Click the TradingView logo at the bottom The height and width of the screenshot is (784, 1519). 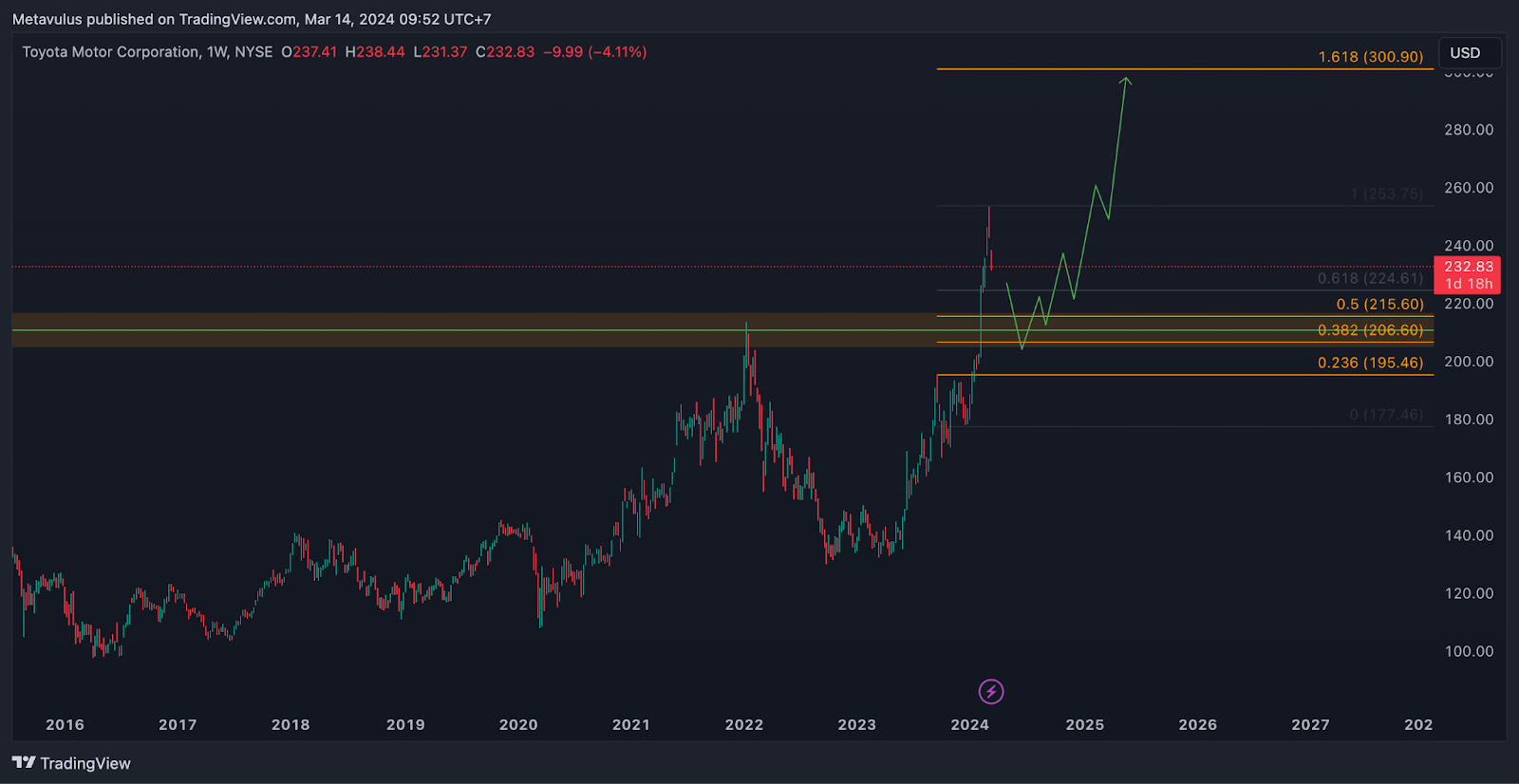coord(71,763)
